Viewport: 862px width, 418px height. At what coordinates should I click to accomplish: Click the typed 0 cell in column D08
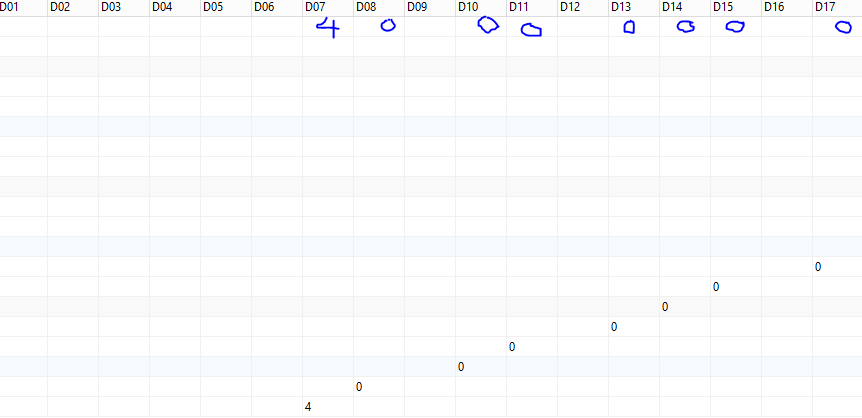click(379, 387)
